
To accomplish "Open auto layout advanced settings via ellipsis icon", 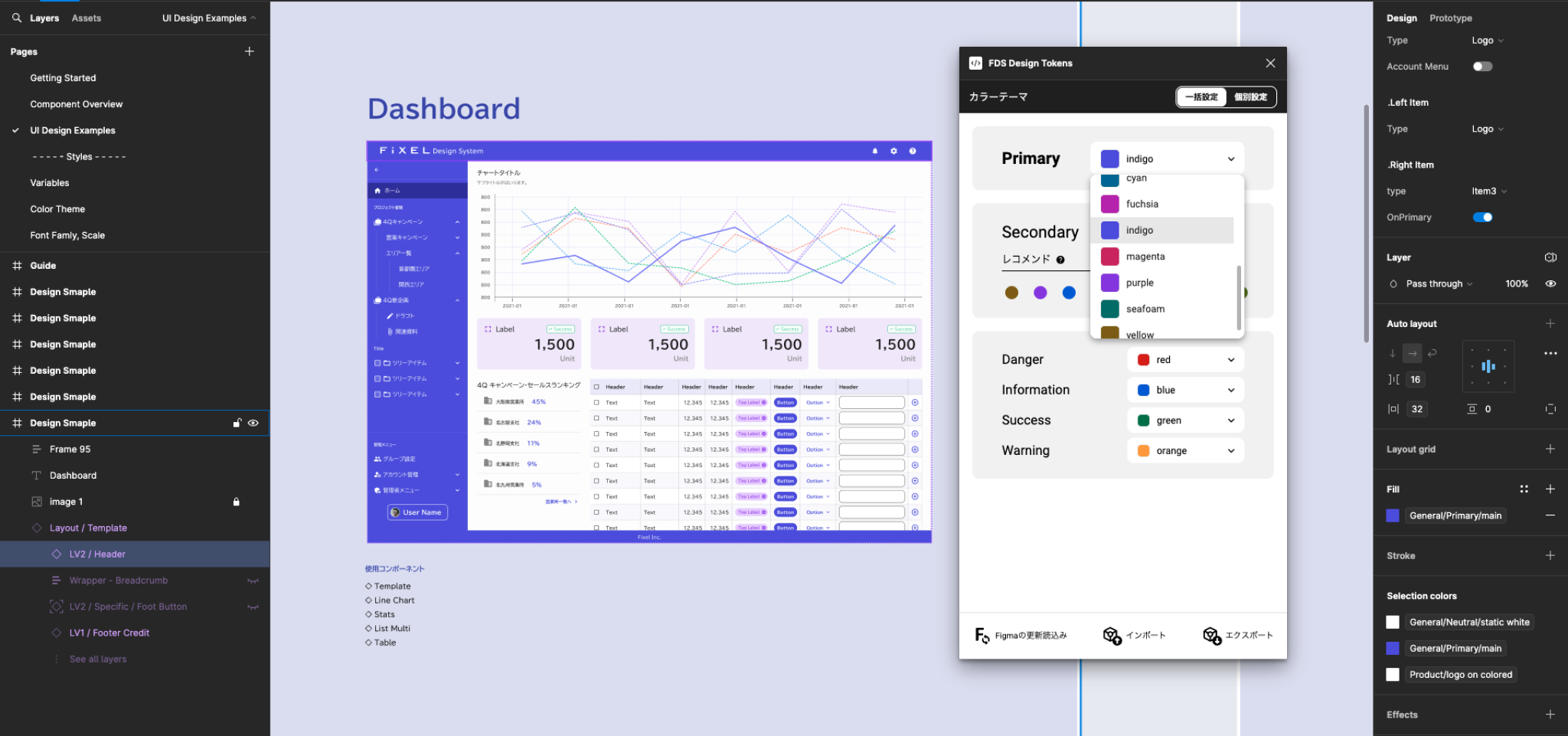I will point(1551,353).
